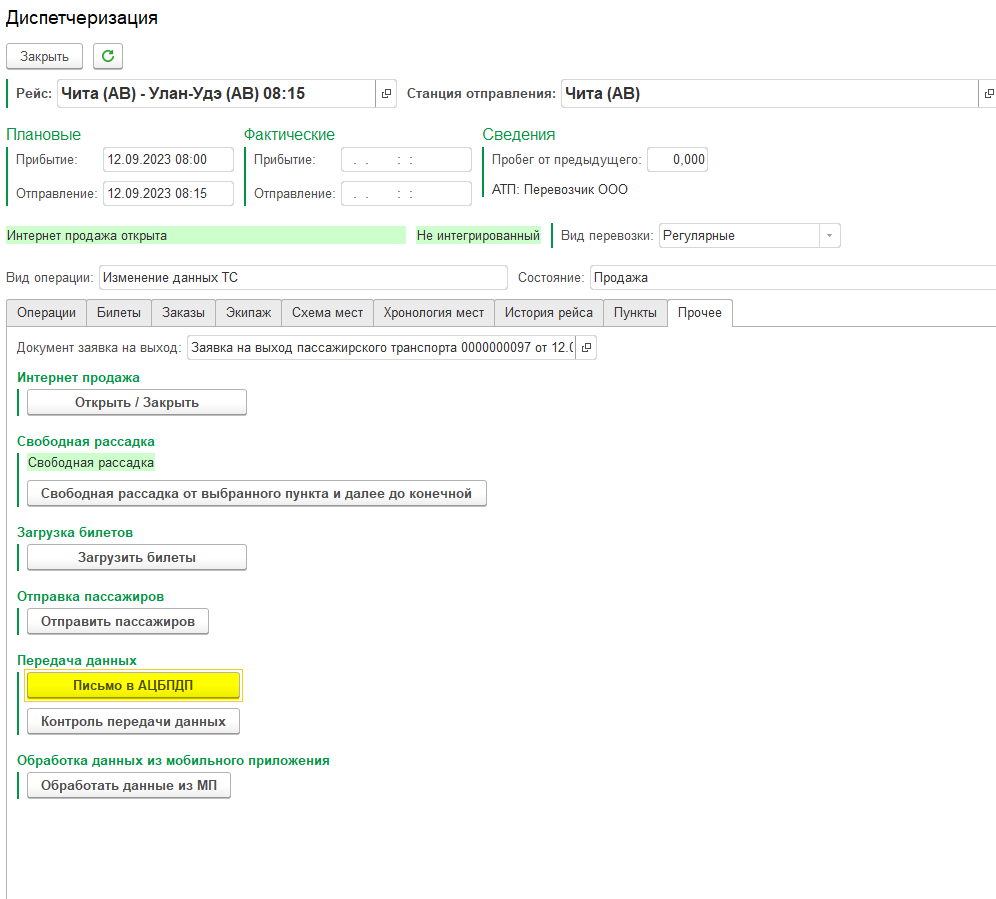Open the Документ заявка на выход link icon
The width and height of the screenshot is (996, 899).
tap(586, 348)
